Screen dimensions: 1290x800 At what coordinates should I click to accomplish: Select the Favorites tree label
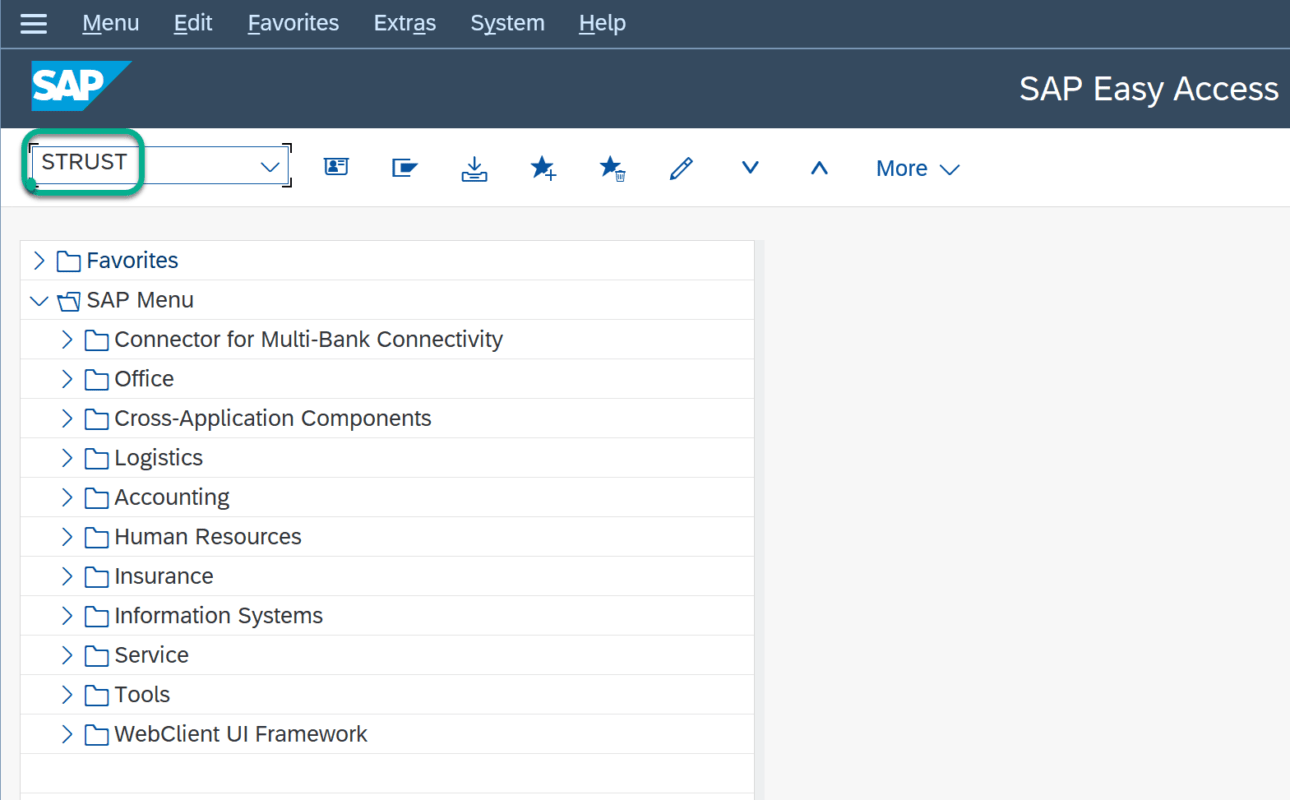coord(132,260)
